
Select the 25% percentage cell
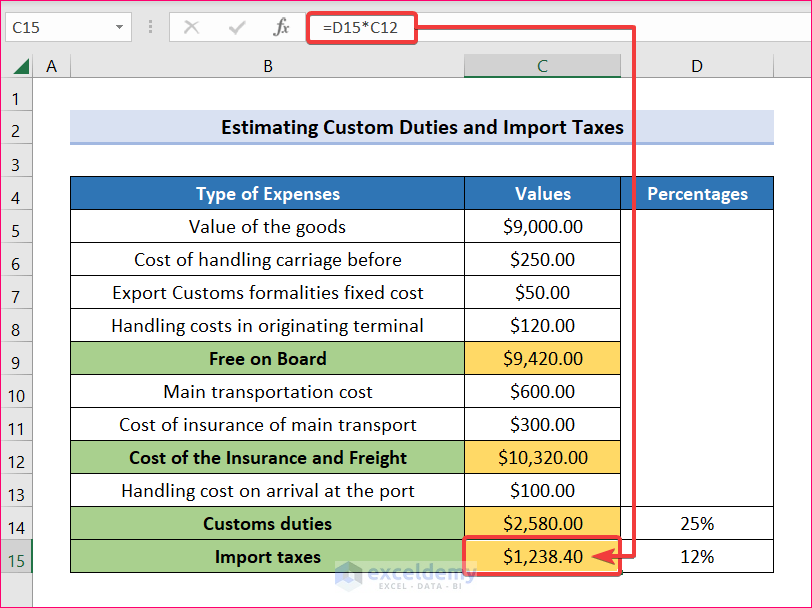pyautogui.click(x=696, y=524)
